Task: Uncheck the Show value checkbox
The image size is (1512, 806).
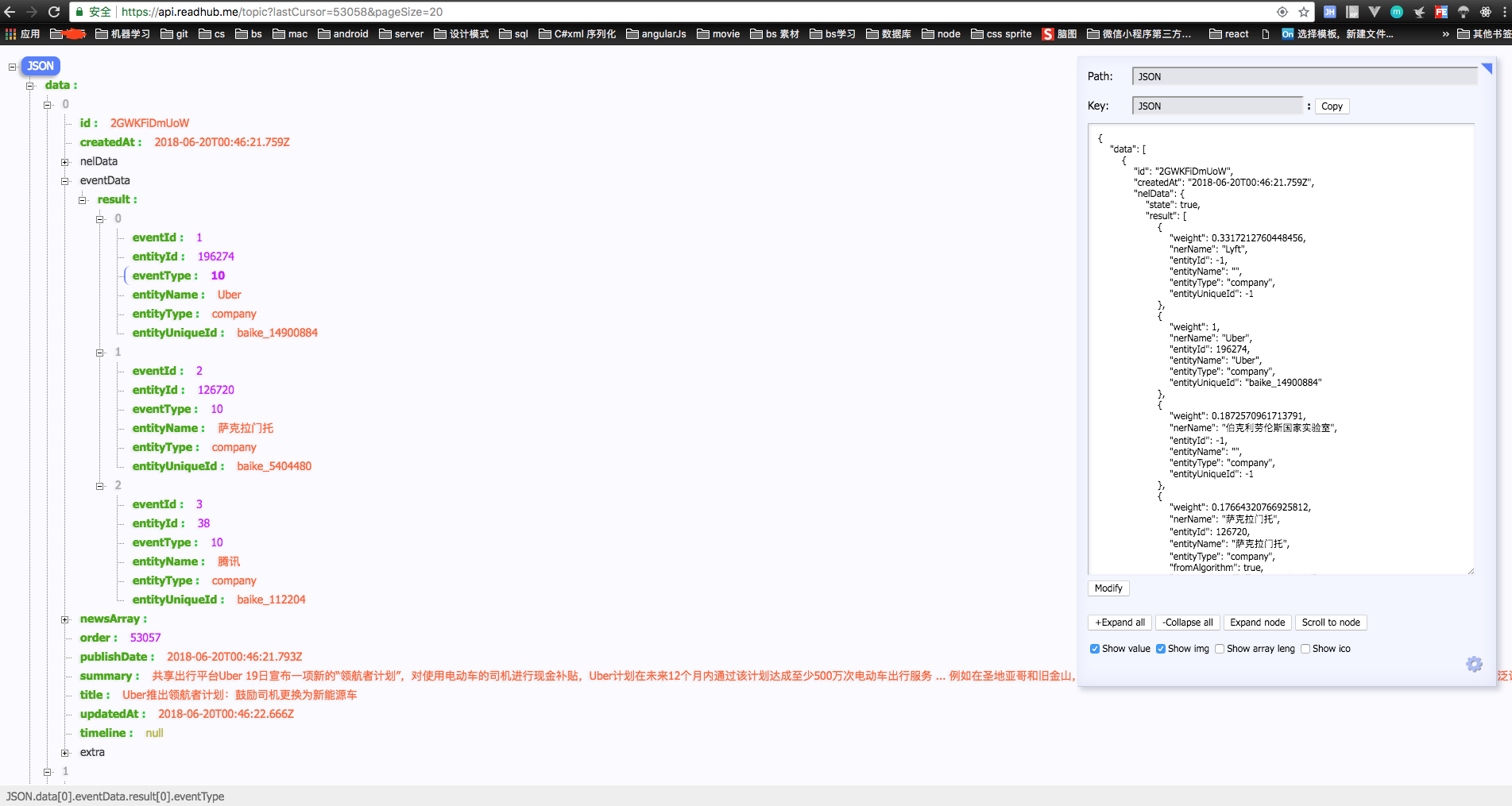Action: pos(1095,649)
